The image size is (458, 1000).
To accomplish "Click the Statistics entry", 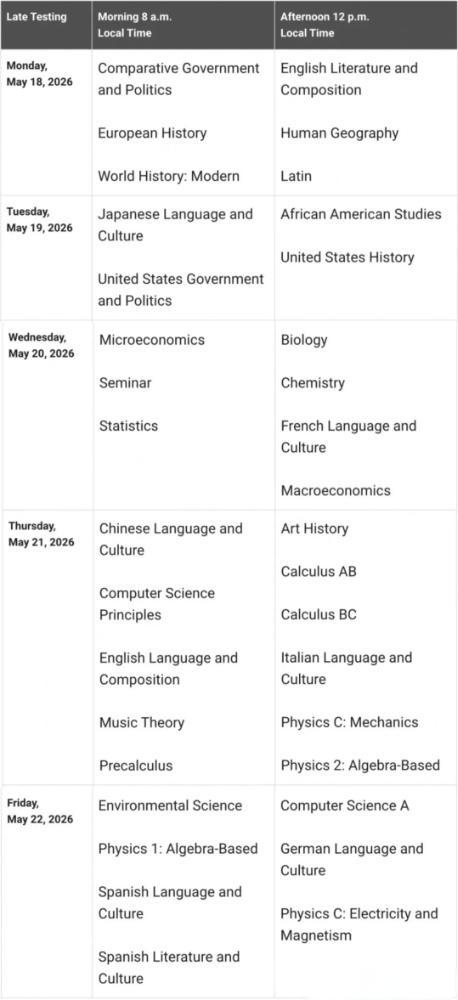I will [x=128, y=425].
